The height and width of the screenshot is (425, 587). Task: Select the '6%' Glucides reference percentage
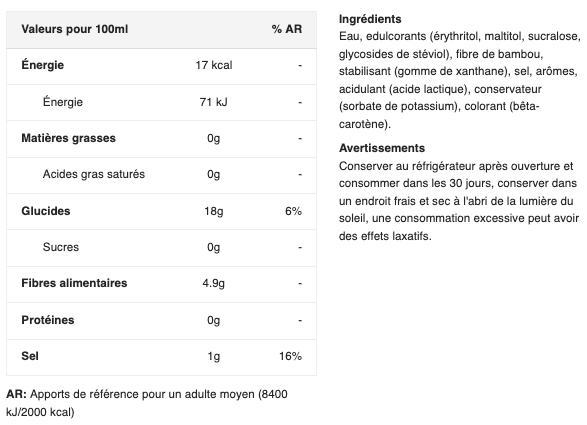(294, 211)
